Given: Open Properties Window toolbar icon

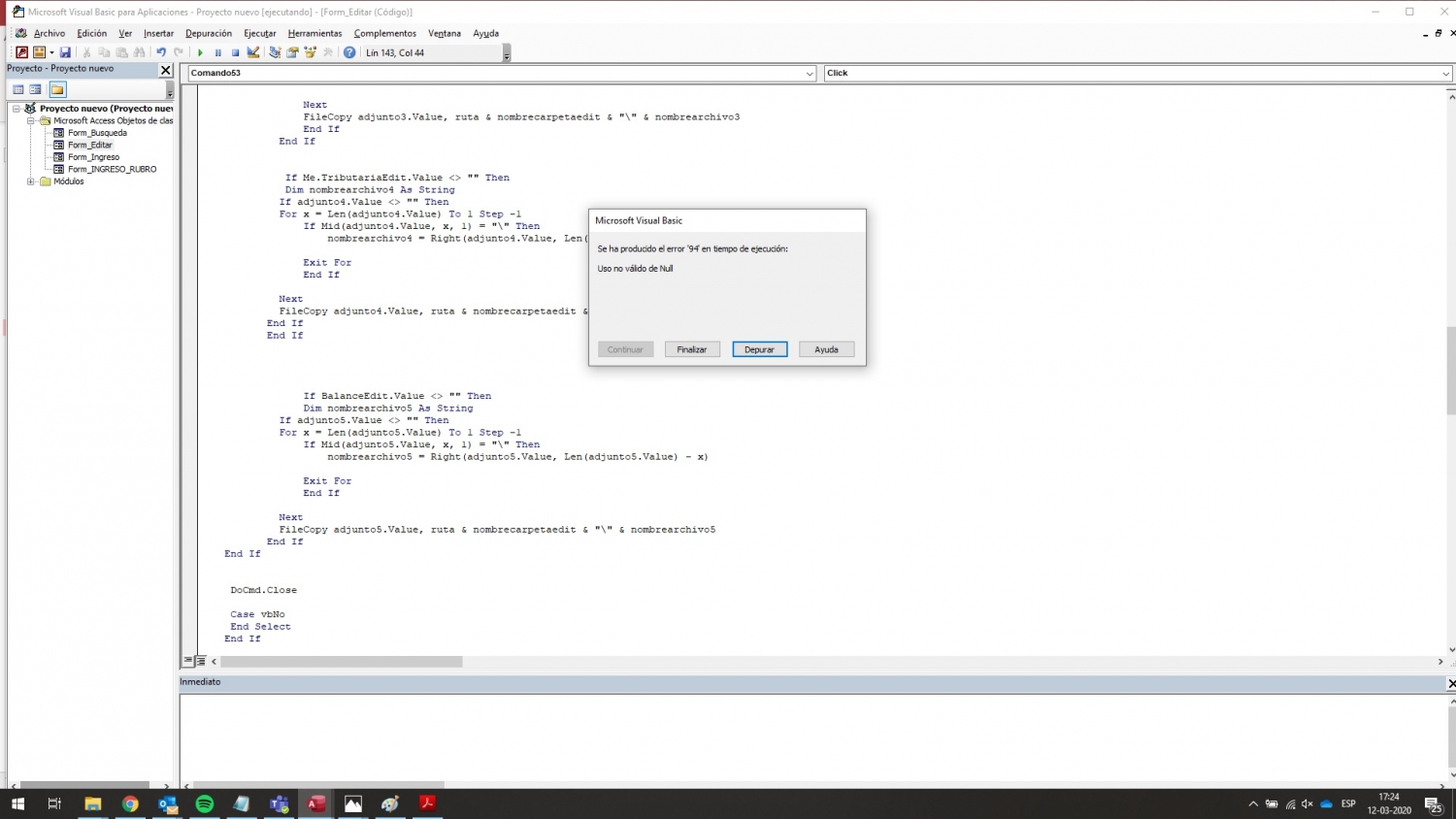Looking at the screenshot, I should coord(292,52).
